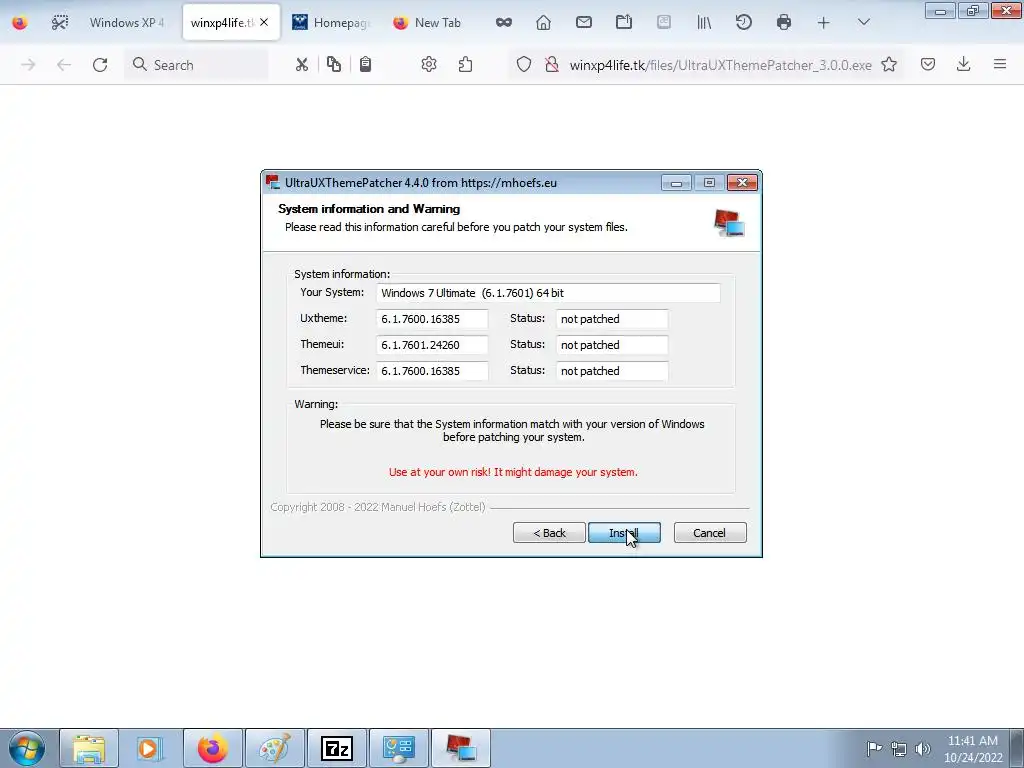The image size is (1024, 768).
Task: Click the Your System field
Action: 549,293
